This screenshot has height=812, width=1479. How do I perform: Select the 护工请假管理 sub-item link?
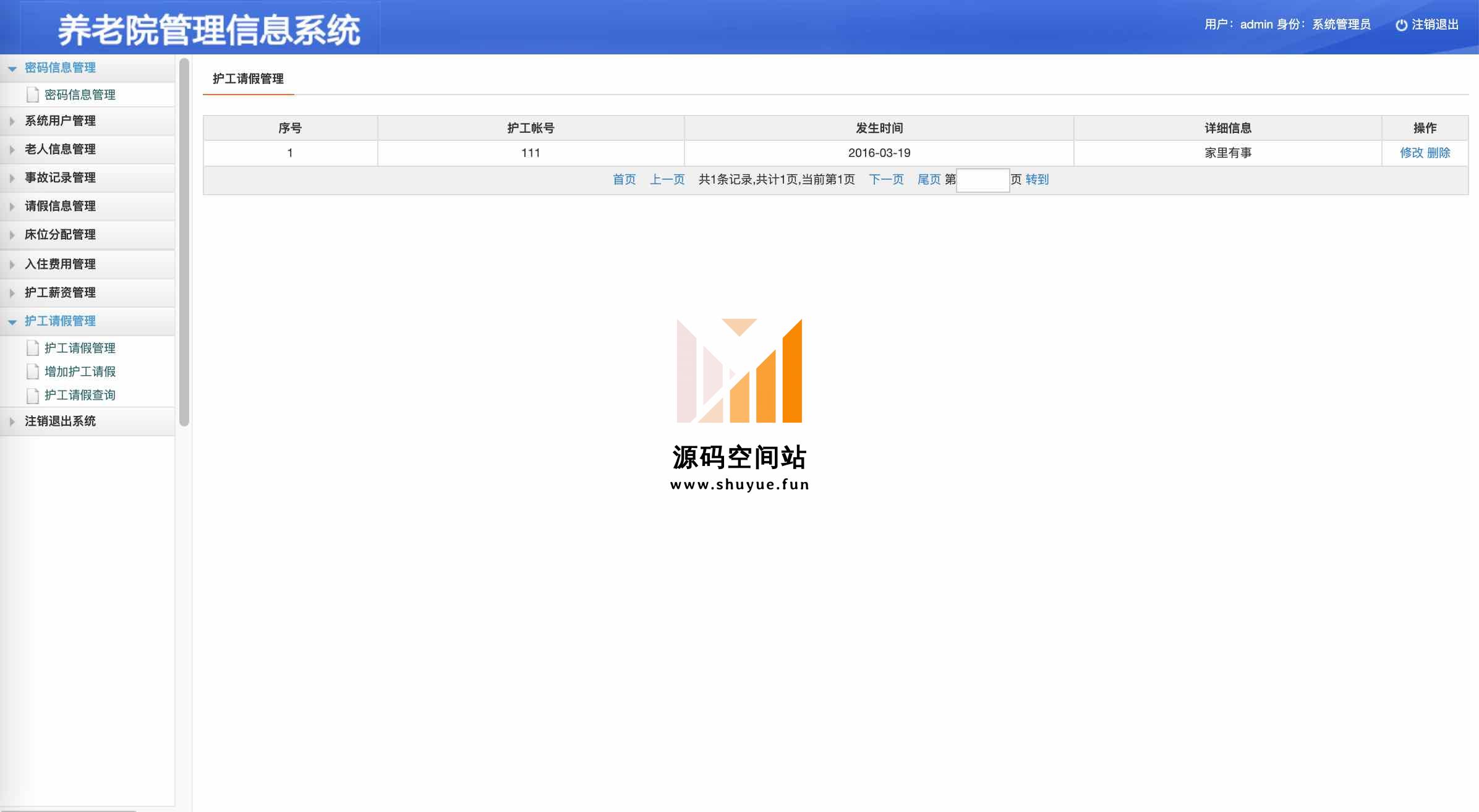(80, 348)
